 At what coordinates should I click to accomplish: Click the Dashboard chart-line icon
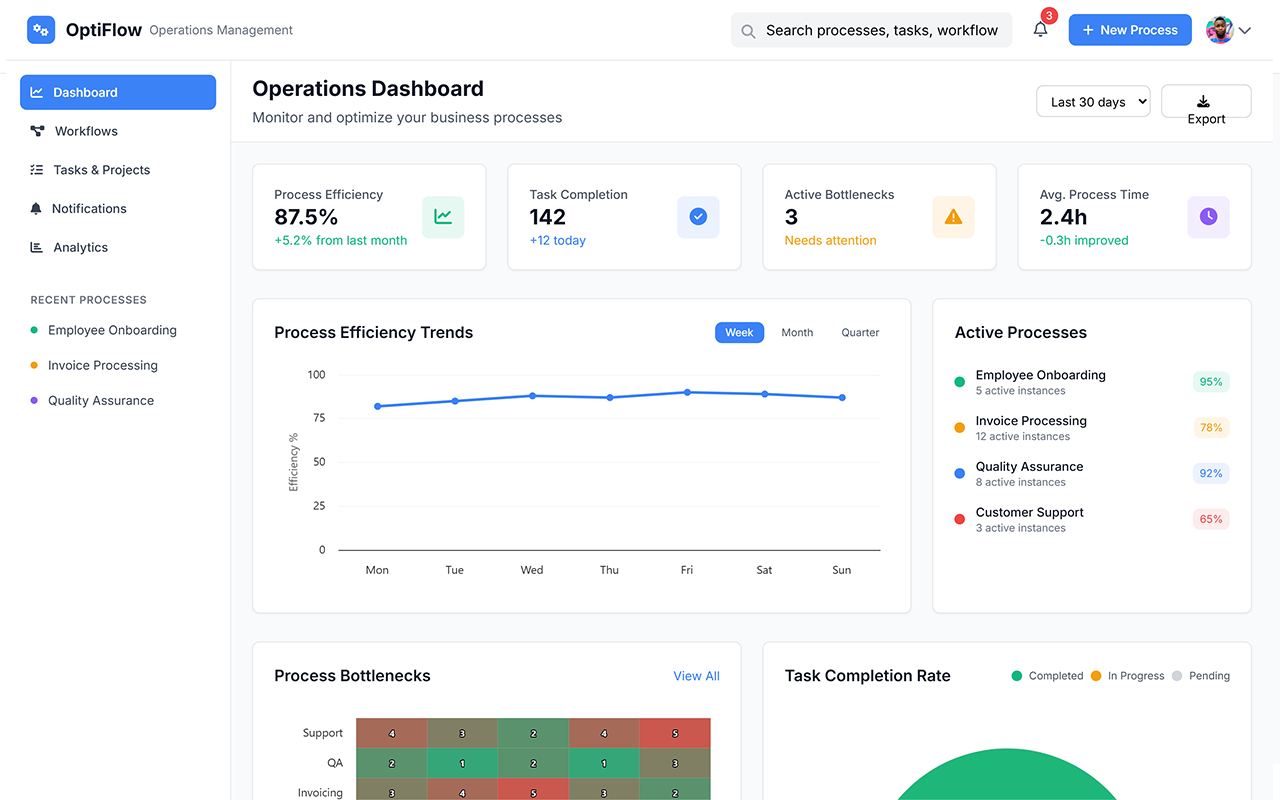[x=37, y=92]
